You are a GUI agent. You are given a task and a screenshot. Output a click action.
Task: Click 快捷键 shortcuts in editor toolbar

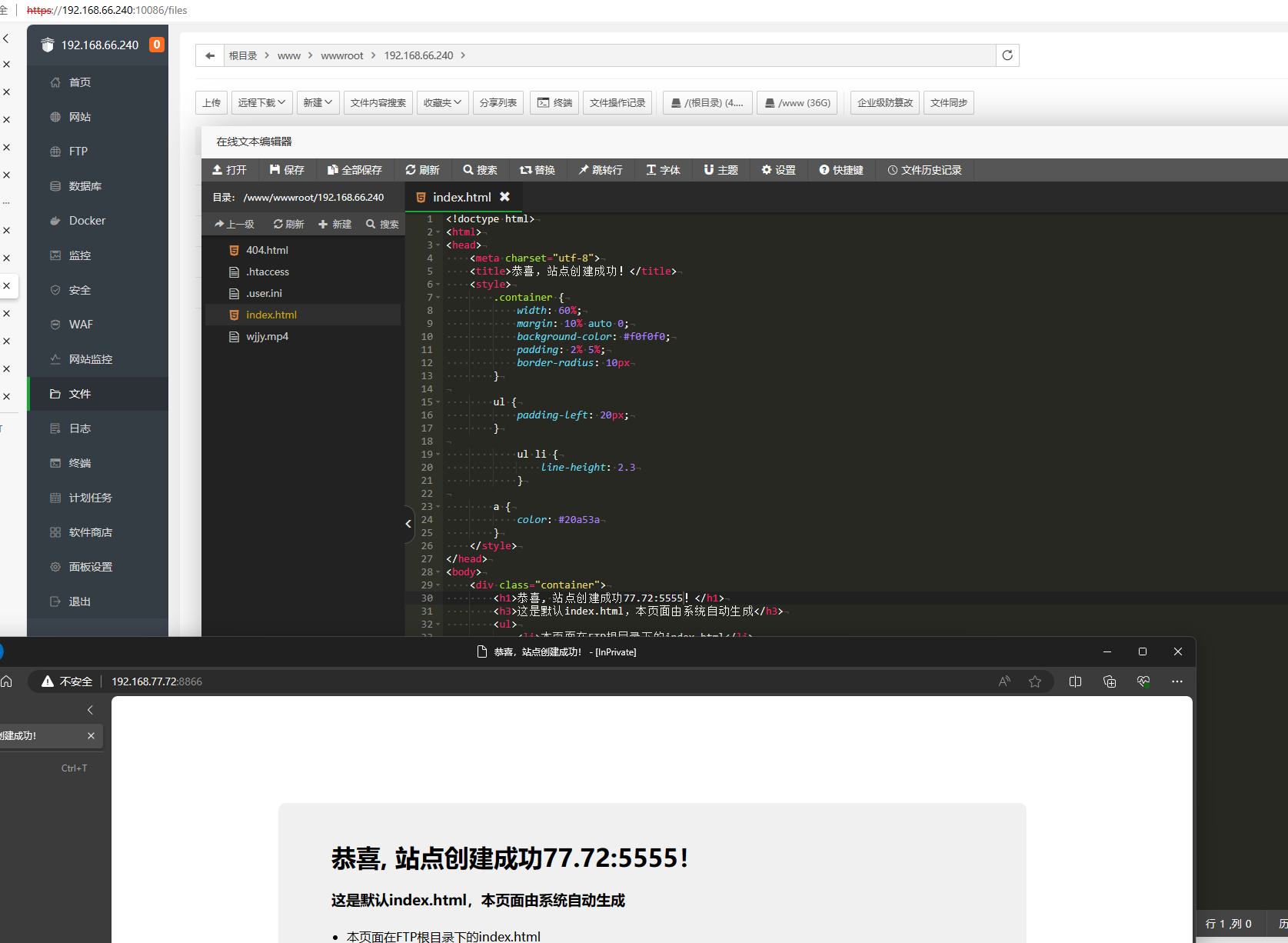841,170
